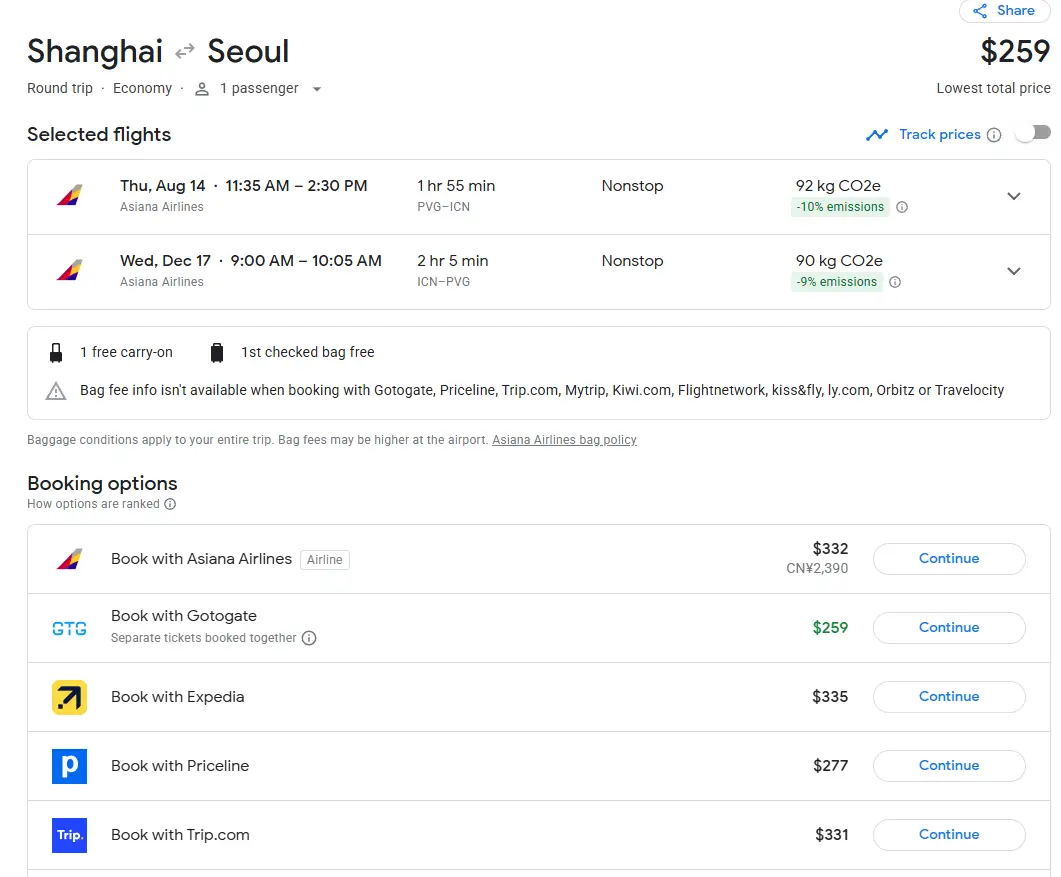
Task: Click the Expedia logo icon
Action: [x=69, y=698]
